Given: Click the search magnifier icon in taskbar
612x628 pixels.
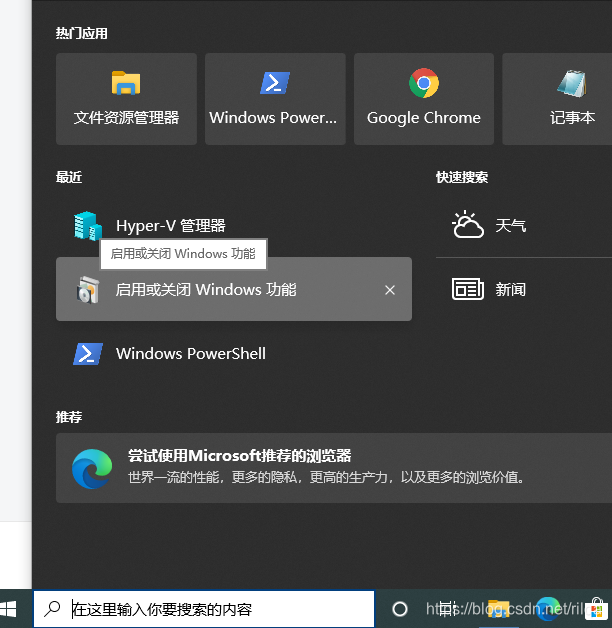Looking at the screenshot, I should (52, 609).
